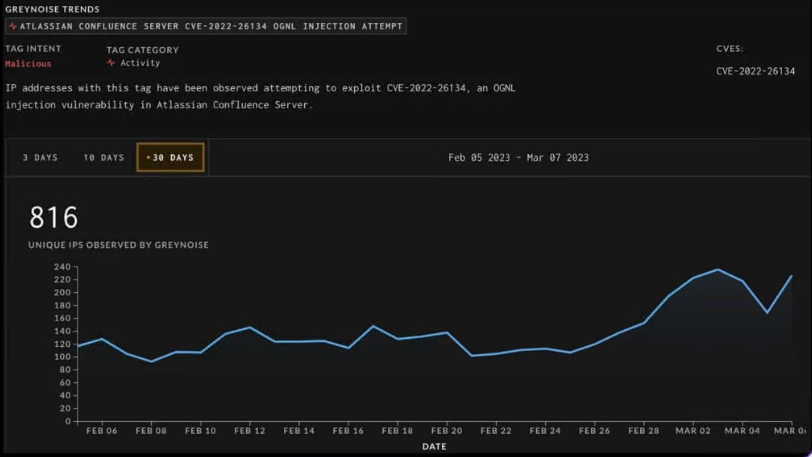The height and width of the screenshot is (457, 812).
Task: Switch to the 3 DAYS tab
Action: [40, 158]
